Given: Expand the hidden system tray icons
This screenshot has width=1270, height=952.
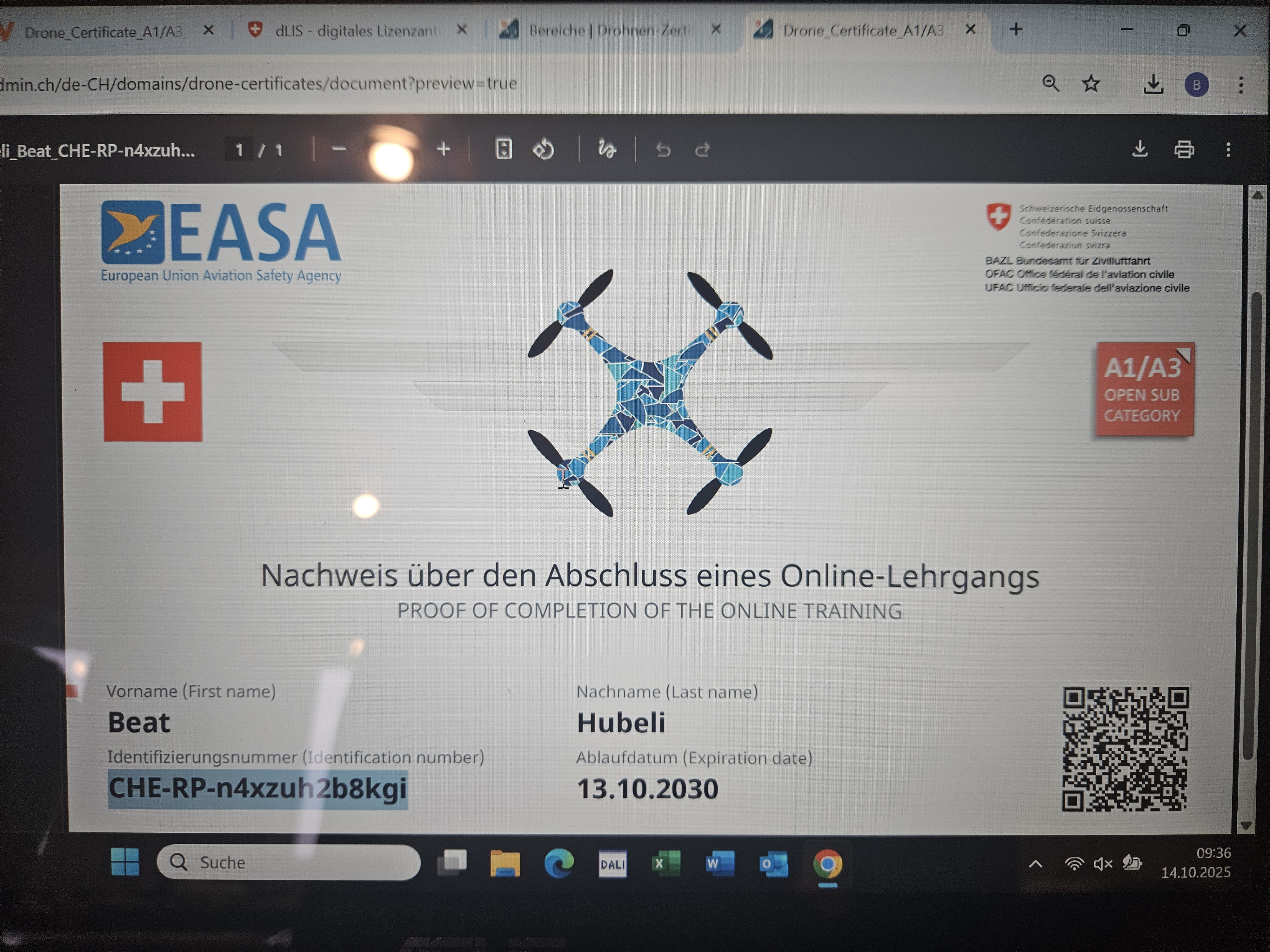Looking at the screenshot, I should 1035,864.
